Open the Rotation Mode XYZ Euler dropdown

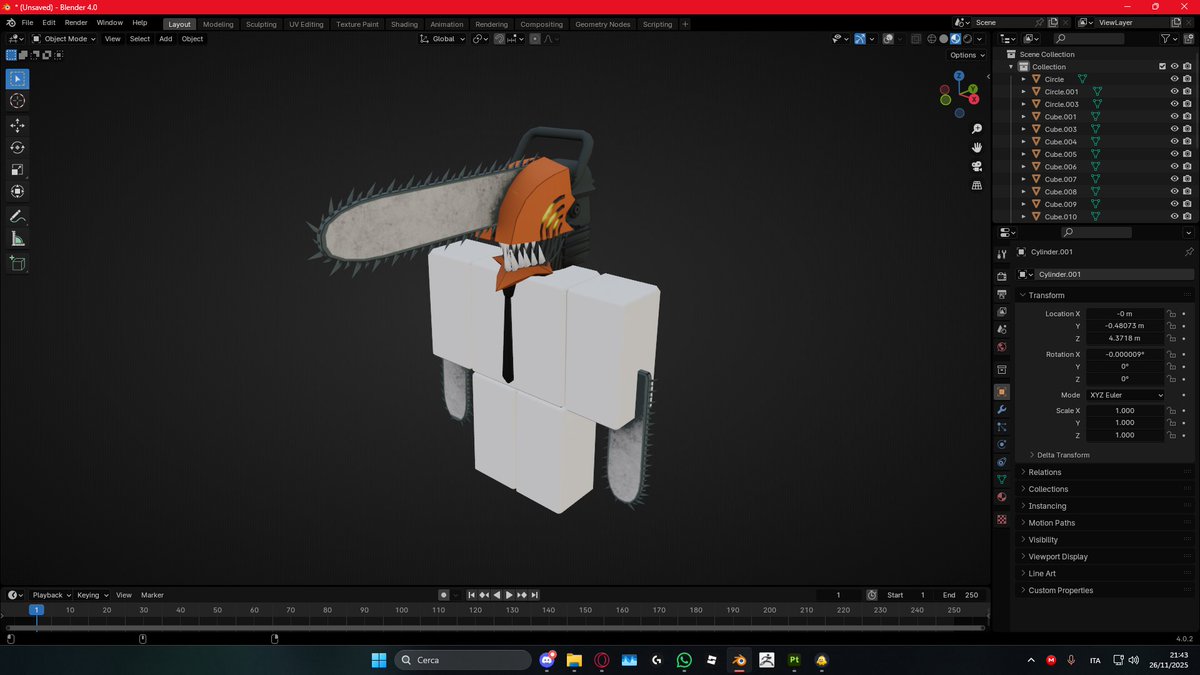(1125, 395)
